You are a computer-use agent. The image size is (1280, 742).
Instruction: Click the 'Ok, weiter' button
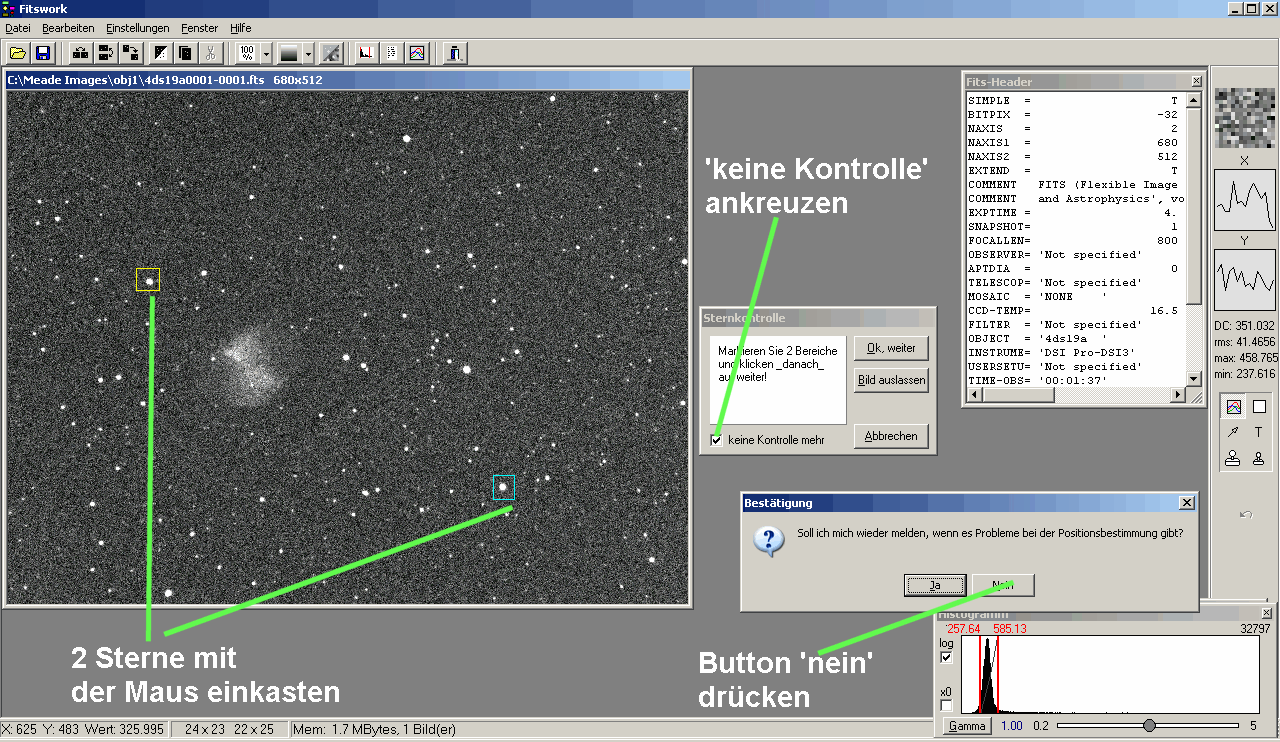pyautogui.click(x=890, y=348)
